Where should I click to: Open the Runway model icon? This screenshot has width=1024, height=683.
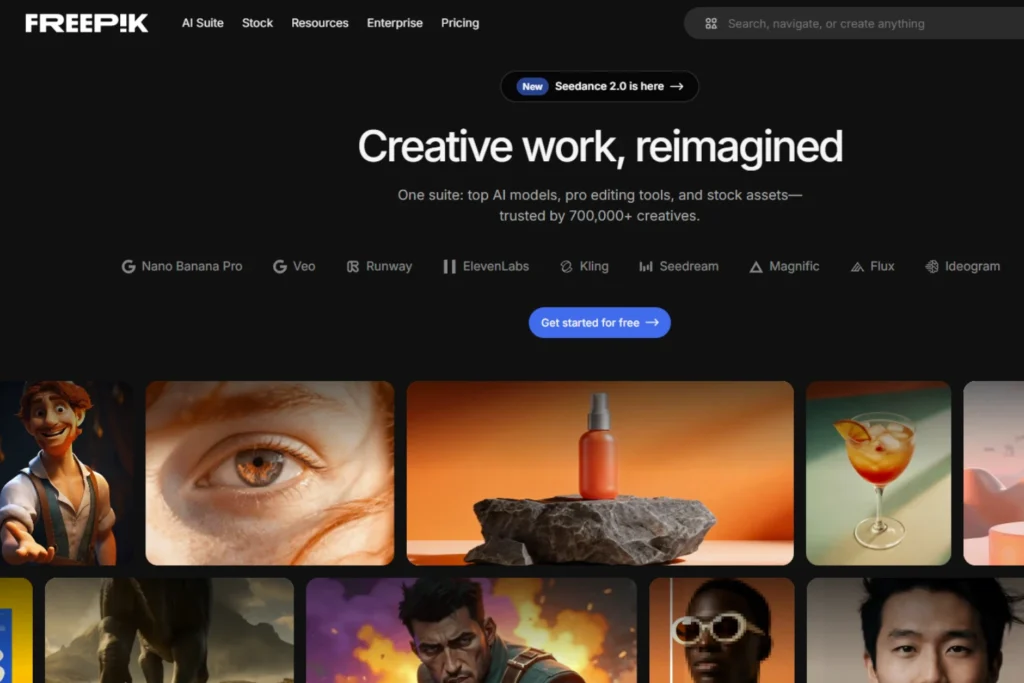pyautogui.click(x=352, y=266)
